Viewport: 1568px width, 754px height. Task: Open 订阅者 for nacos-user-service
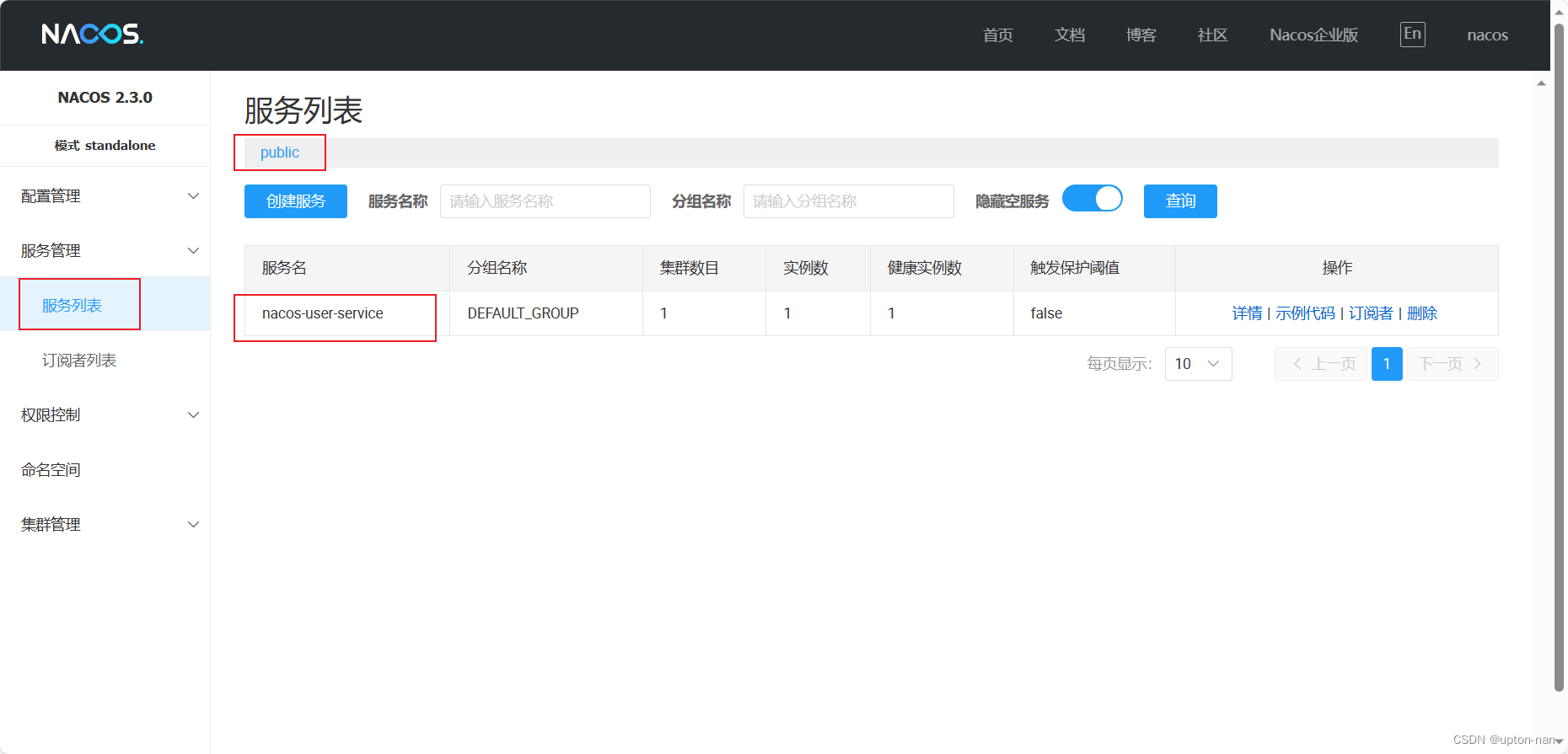[x=1371, y=313]
